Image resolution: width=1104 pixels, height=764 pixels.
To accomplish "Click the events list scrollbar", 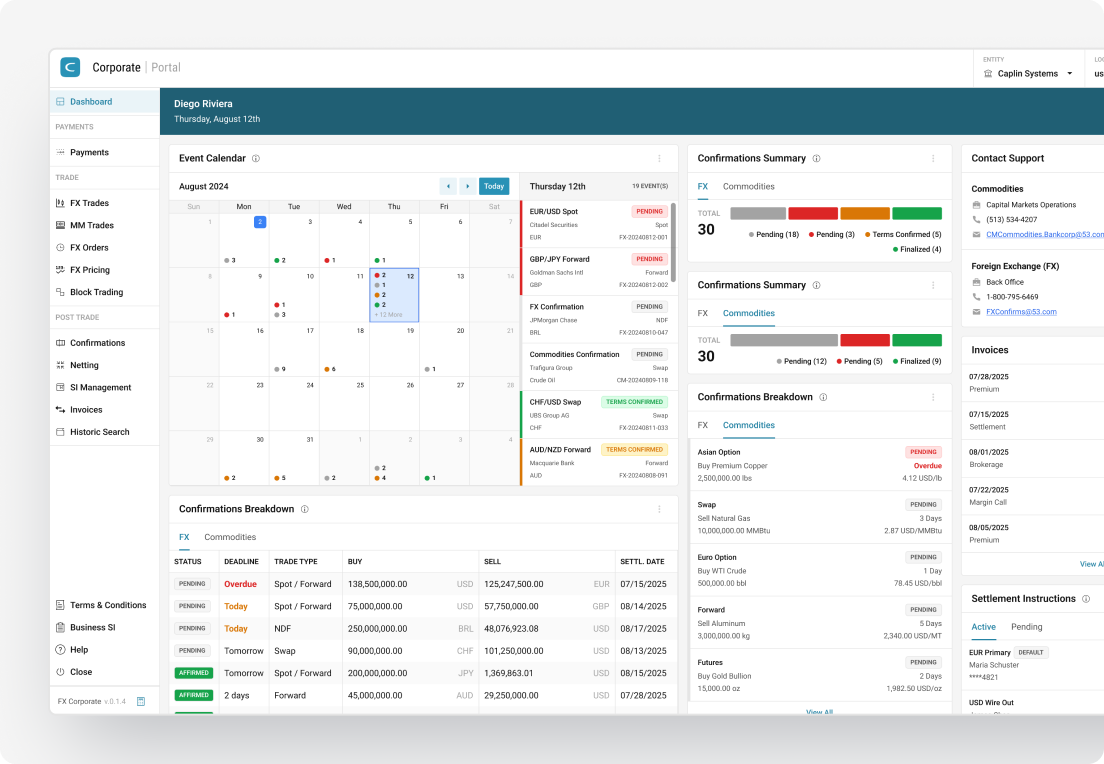I will (x=673, y=242).
